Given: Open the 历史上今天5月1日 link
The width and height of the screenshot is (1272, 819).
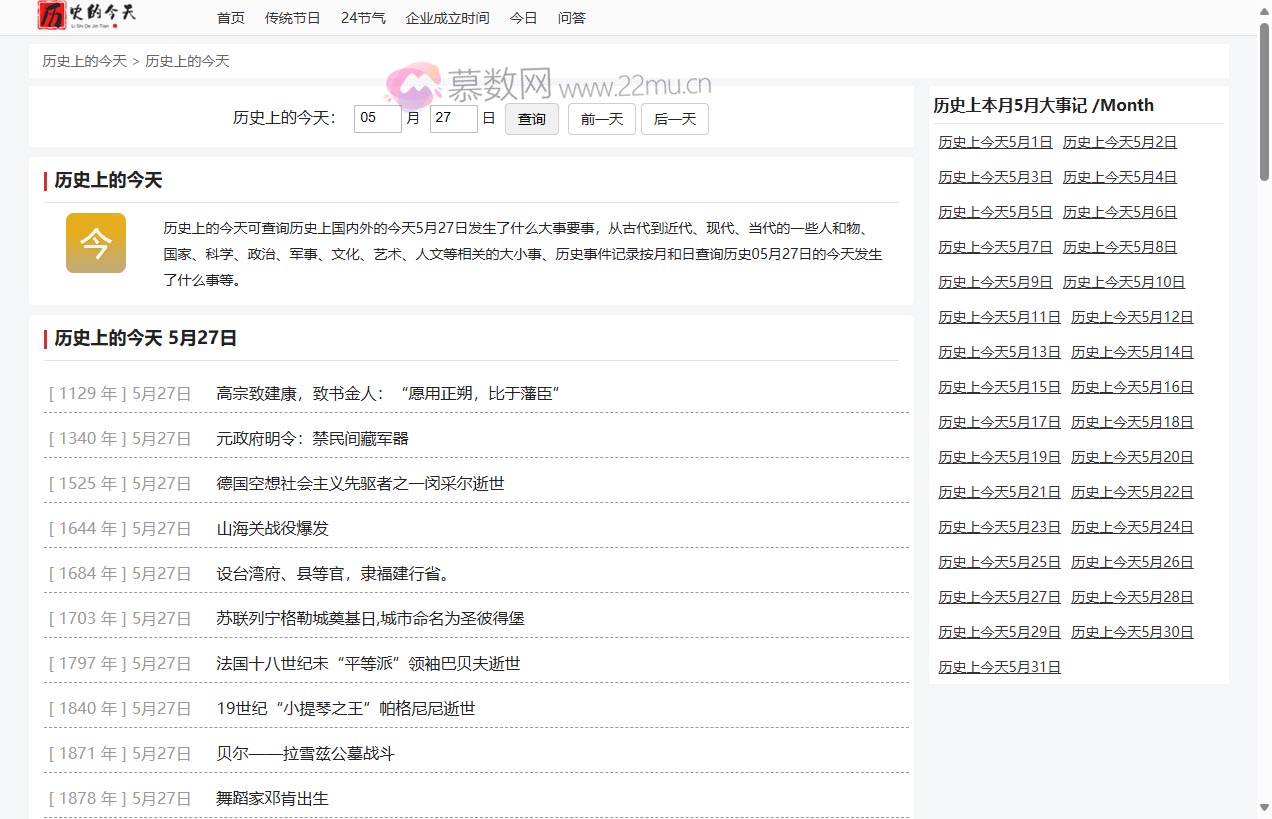Looking at the screenshot, I should click(x=995, y=142).
